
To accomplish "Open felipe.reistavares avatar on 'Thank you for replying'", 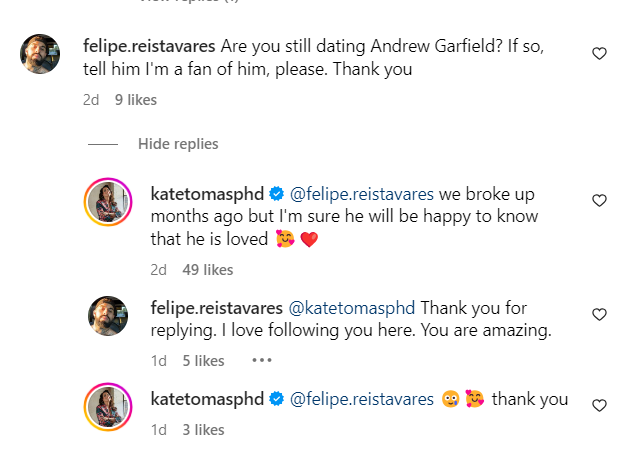I will (x=109, y=315).
